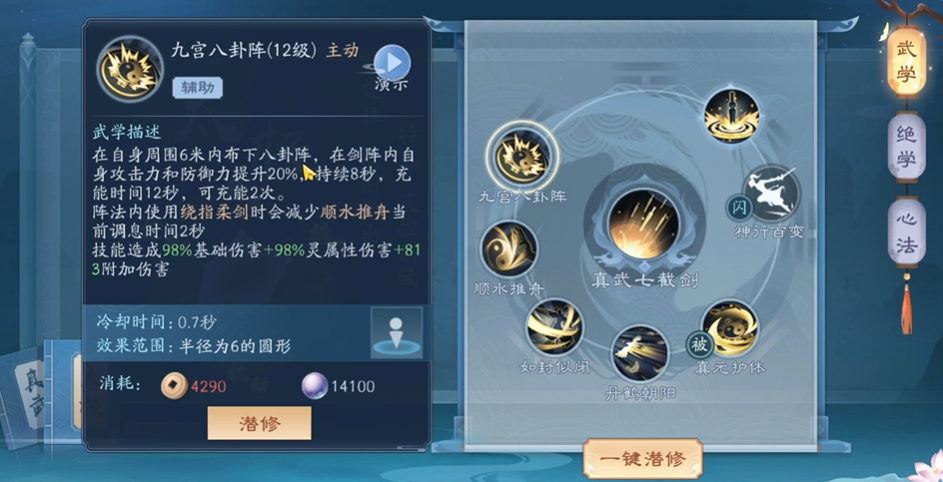The image size is (943, 482).
Task: Click the large skill portrait in detail panel
Action: click(x=130, y=69)
